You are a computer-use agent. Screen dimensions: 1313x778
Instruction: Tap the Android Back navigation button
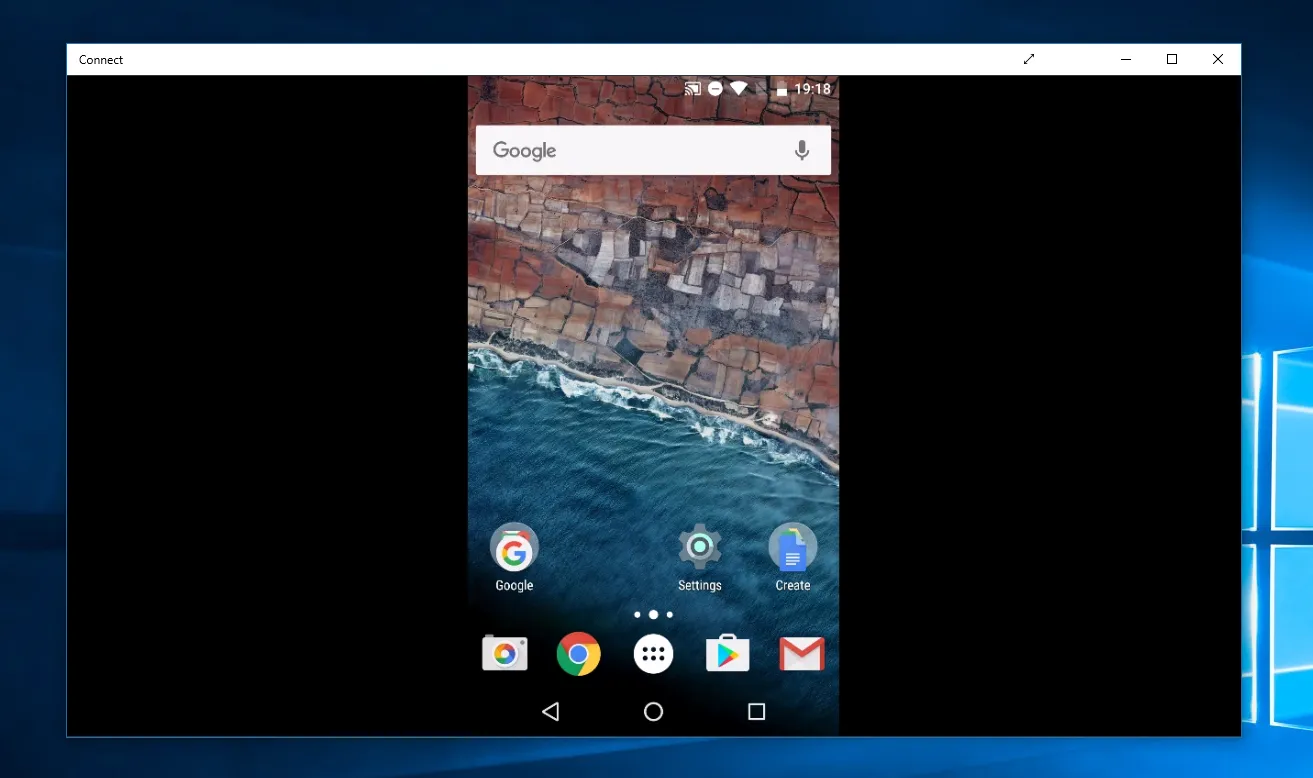[550, 711]
